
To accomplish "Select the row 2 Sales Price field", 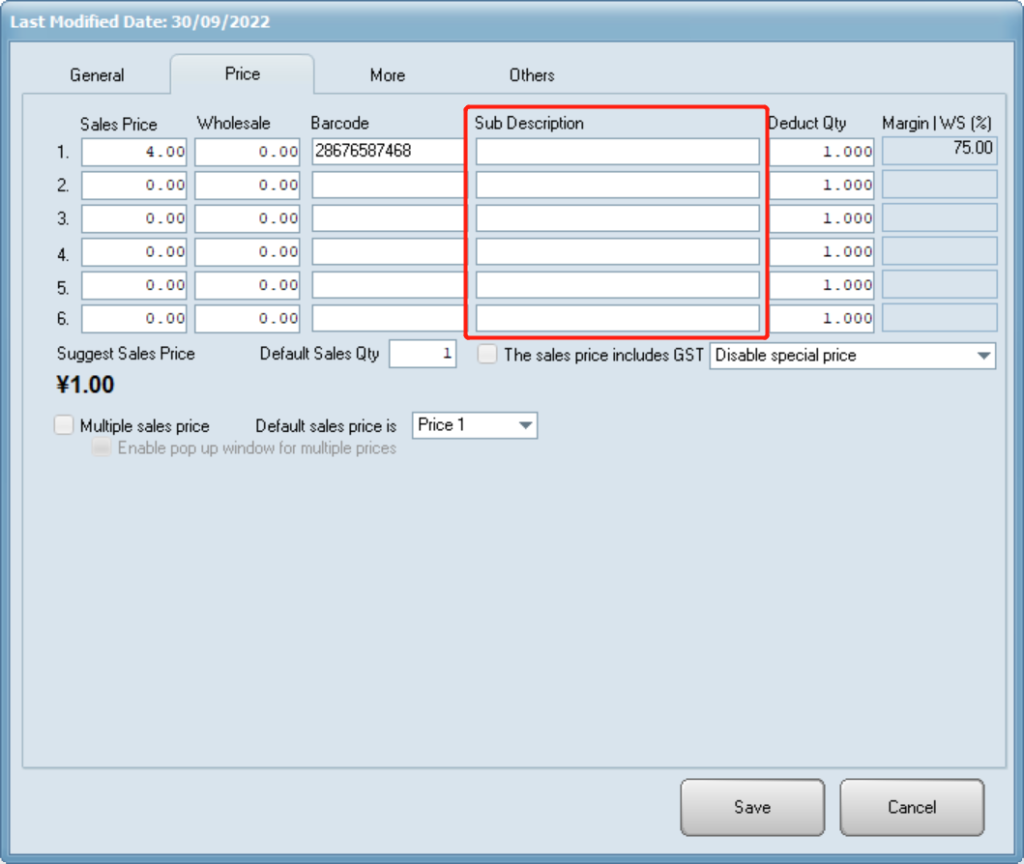I will click(x=134, y=185).
